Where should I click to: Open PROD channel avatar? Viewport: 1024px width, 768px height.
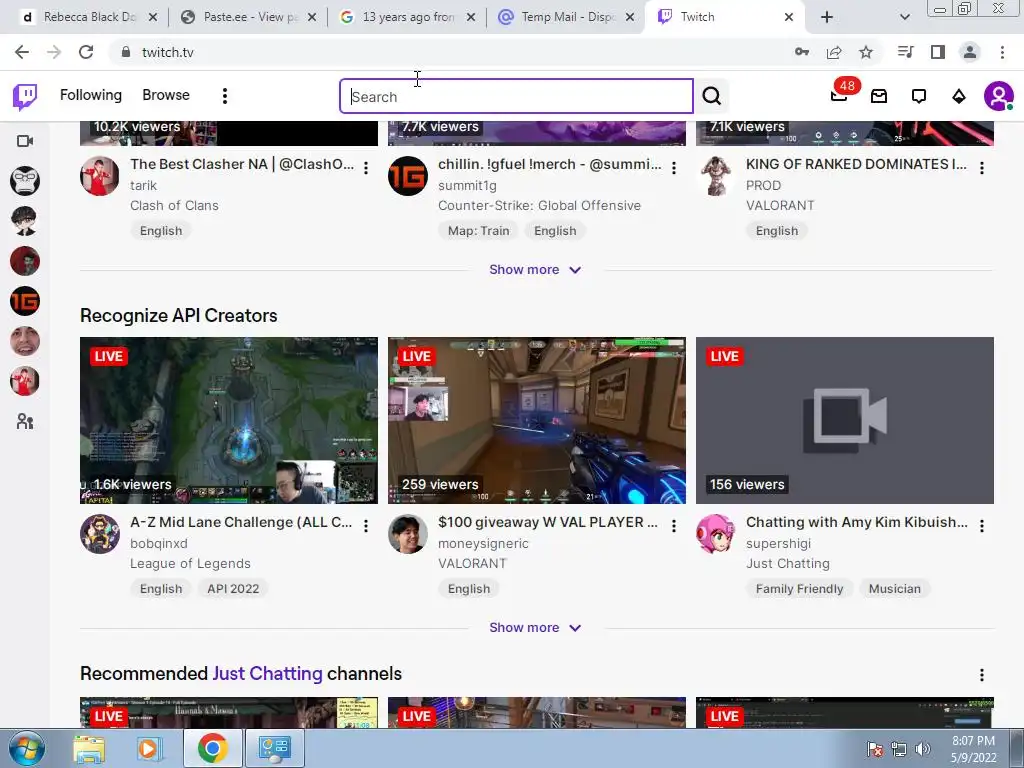click(x=716, y=176)
